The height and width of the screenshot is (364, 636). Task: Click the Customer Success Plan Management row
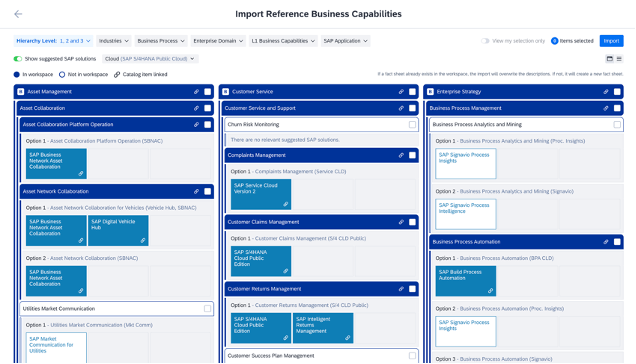(322, 356)
